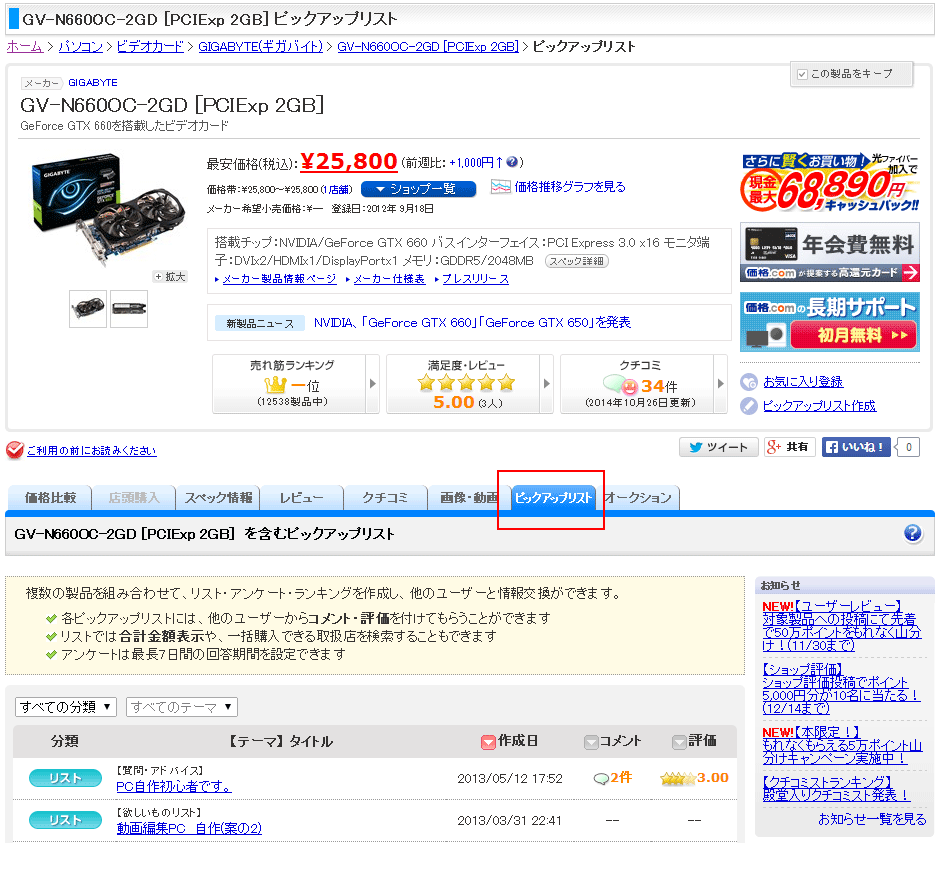
Task: Open the GIGABYTE maker link
Action: [x=93, y=83]
